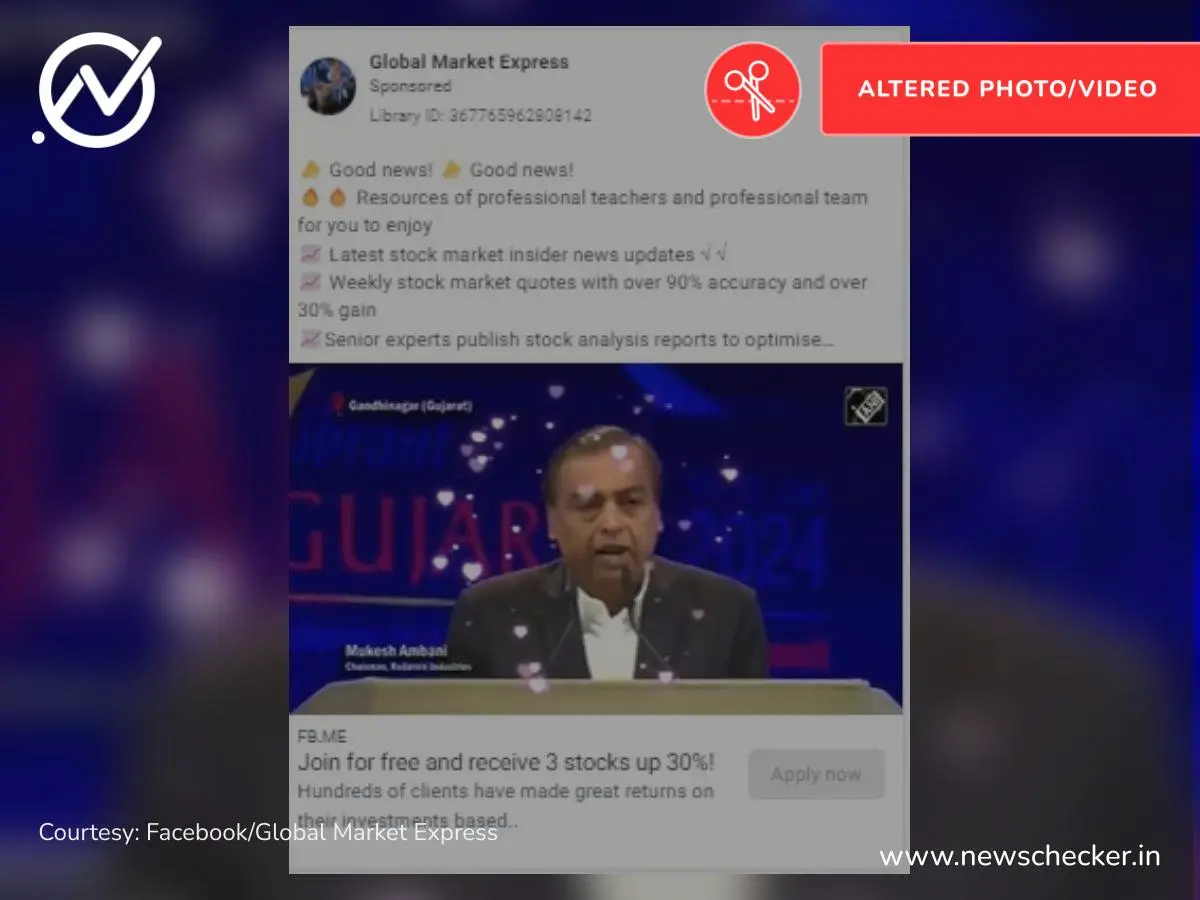Select the ALTERED PHOTO/VIDEO red label
The image size is (1200, 900).
[x=1009, y=88]
